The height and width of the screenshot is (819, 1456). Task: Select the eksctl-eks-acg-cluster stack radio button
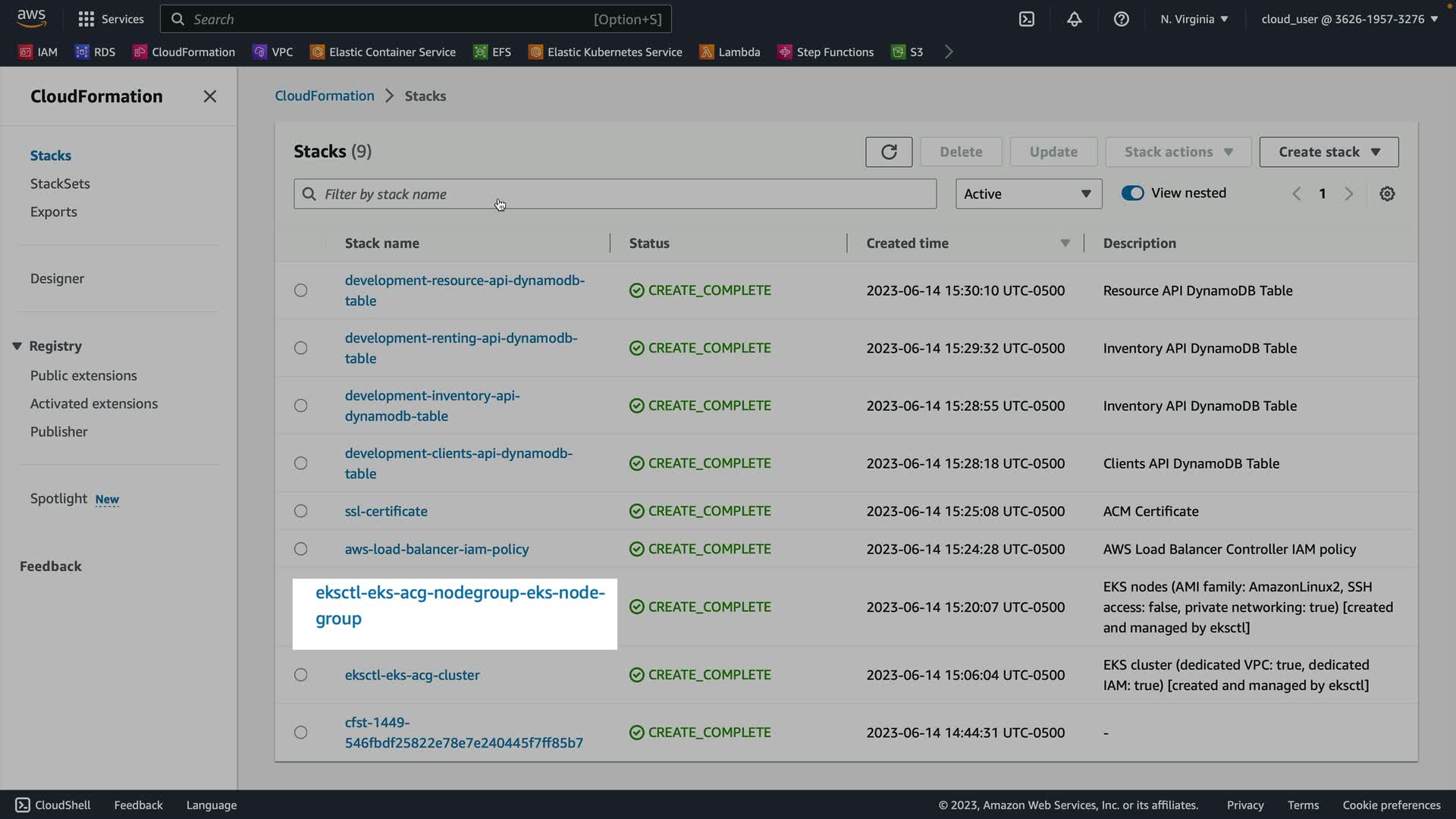pyautogui.click(x=301, y=675)
